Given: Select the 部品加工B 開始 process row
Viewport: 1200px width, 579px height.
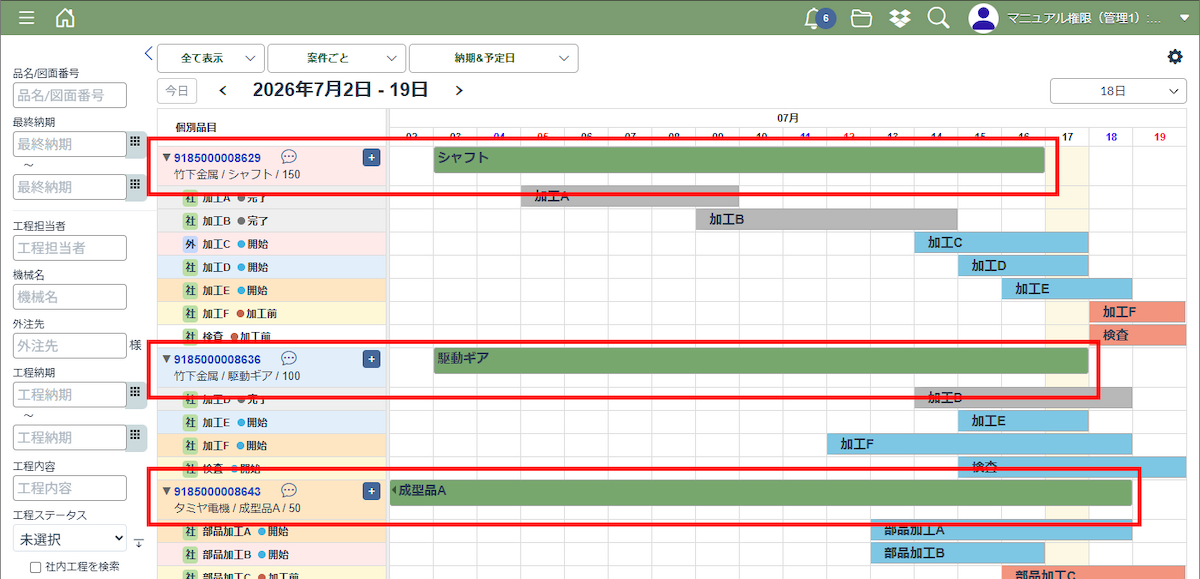Looking at the screenshot, I should pyautogui.click(x=272, y=554).
